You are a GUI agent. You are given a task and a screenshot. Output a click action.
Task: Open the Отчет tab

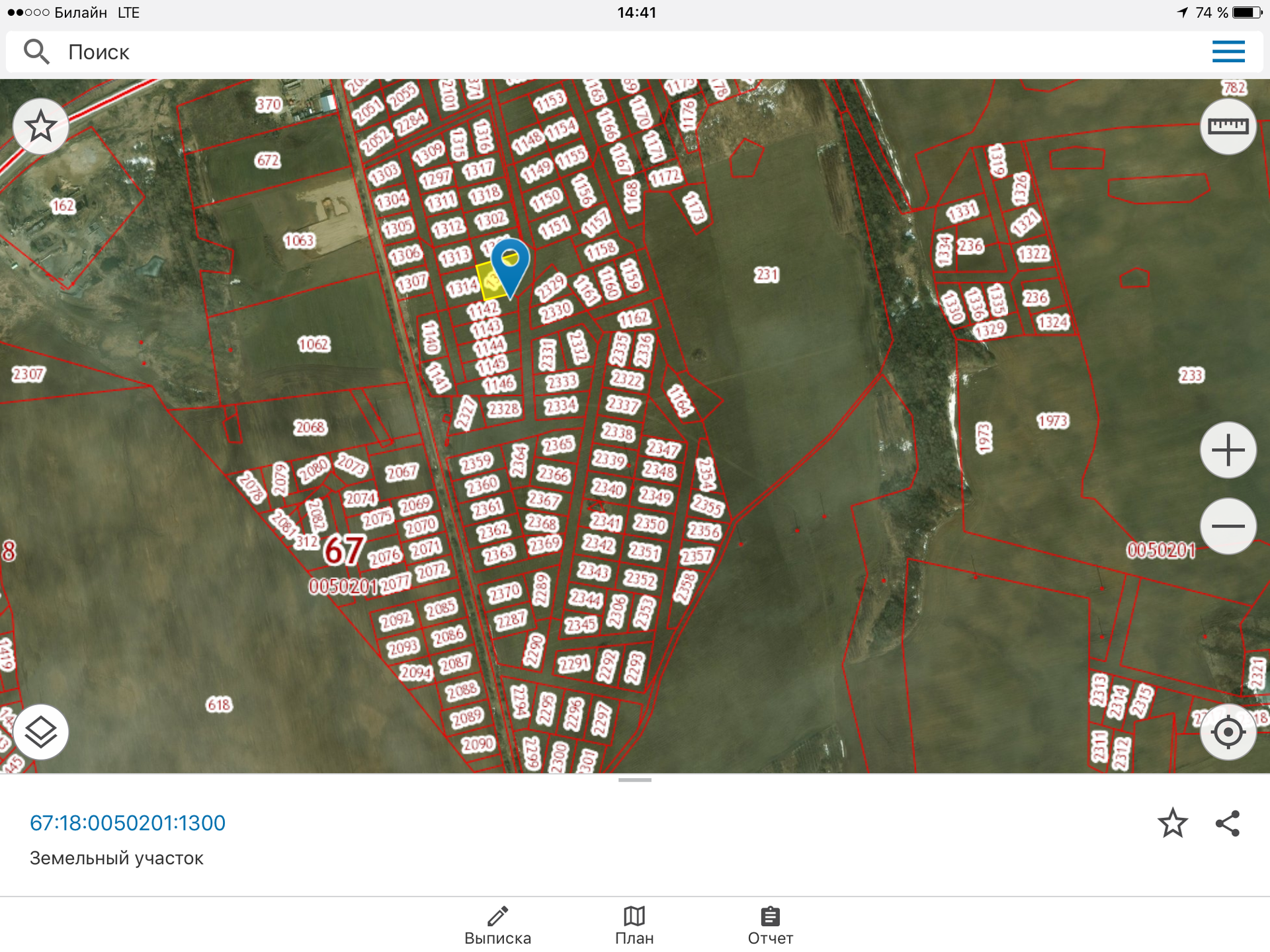click(x=770, y=926)
